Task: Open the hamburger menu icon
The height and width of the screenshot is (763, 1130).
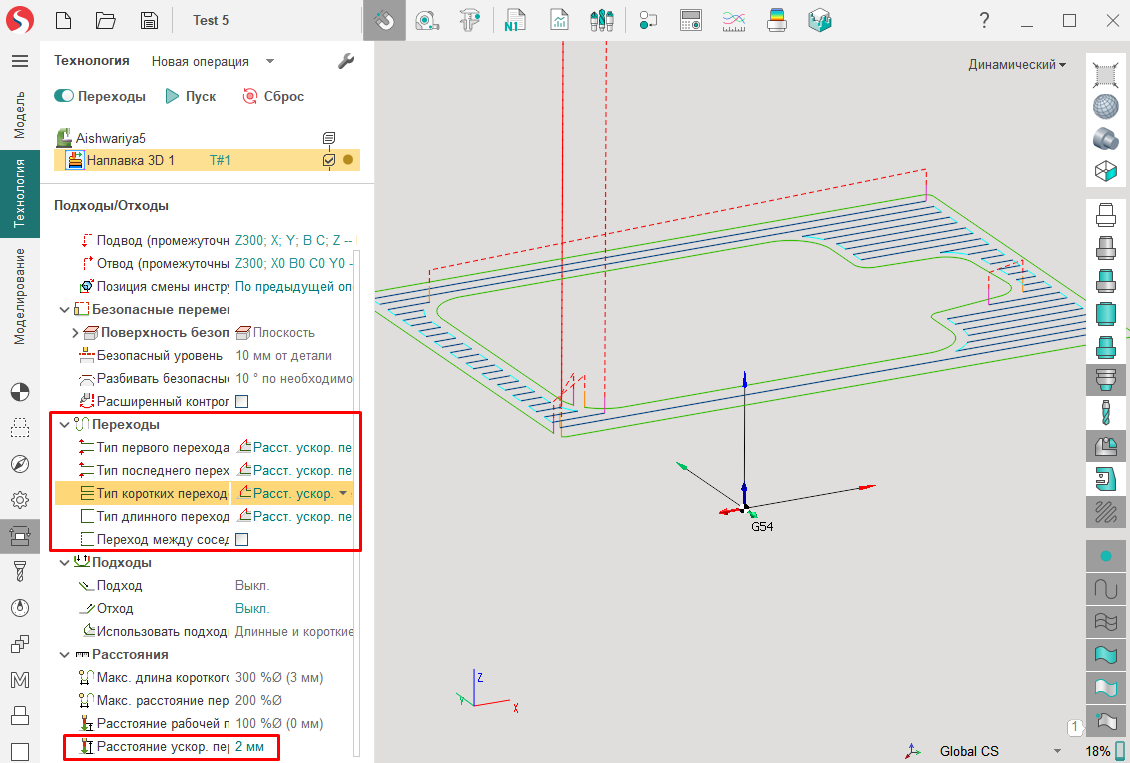Action: pos(20,61)
